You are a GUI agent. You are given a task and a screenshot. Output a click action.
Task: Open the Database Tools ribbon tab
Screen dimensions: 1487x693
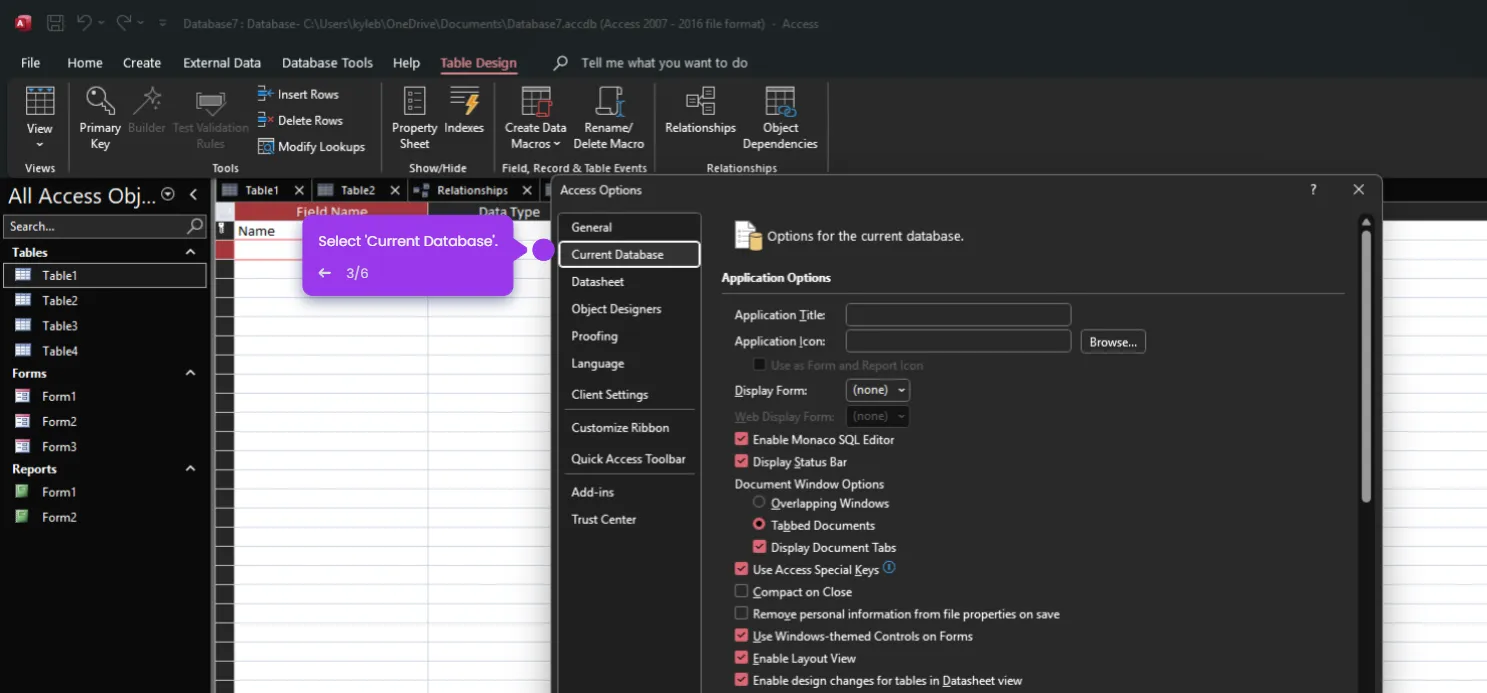(x=327, y=62)
